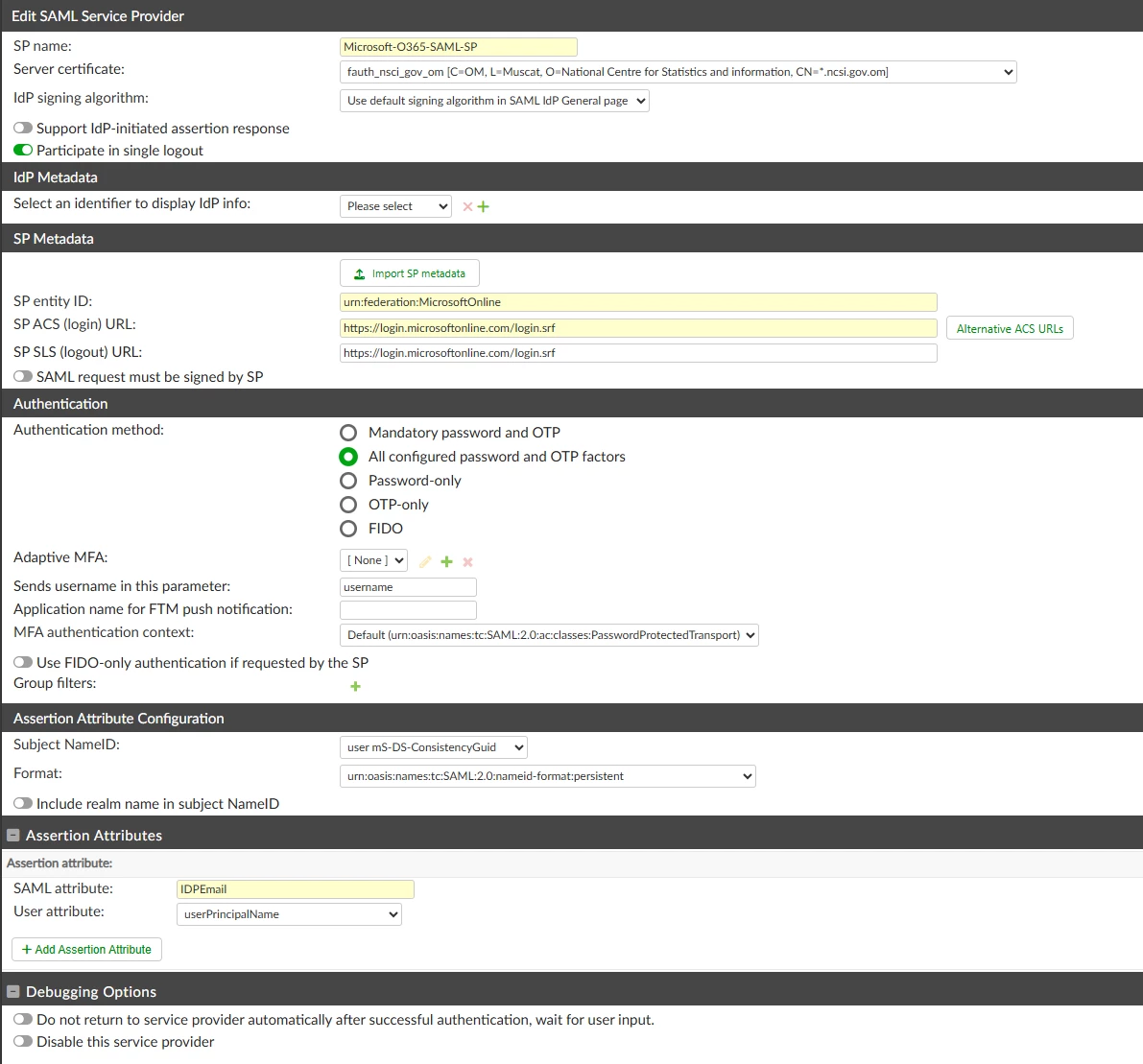The height and width of the screenshot is (1064, 1143).
Task: Click the SP name input field
Action: coord(459,47)
